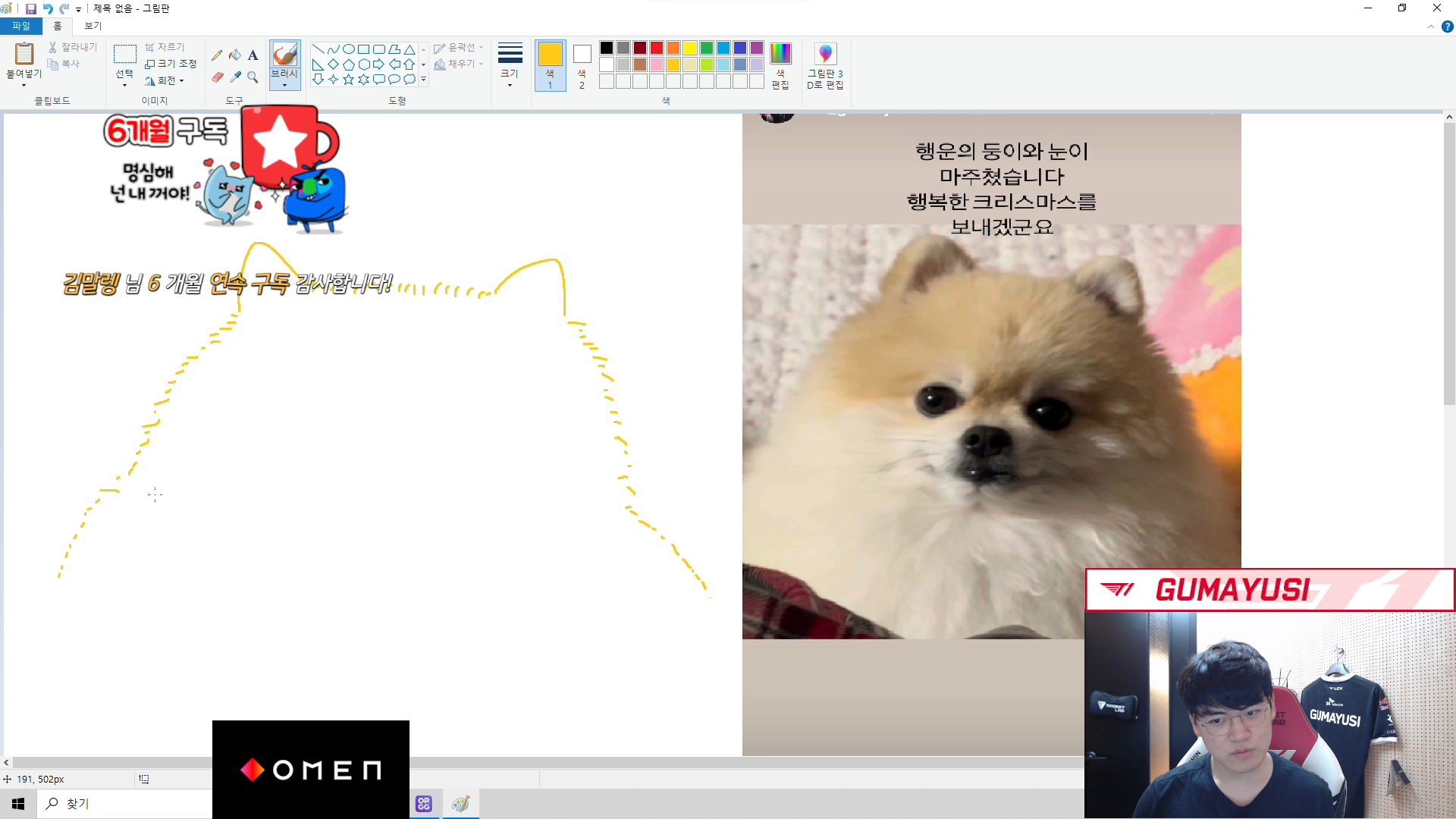Launch 그림판 3D로 편집 editing
The width and height of the screenshot is (1456, 819).
(x=824, y=65)
